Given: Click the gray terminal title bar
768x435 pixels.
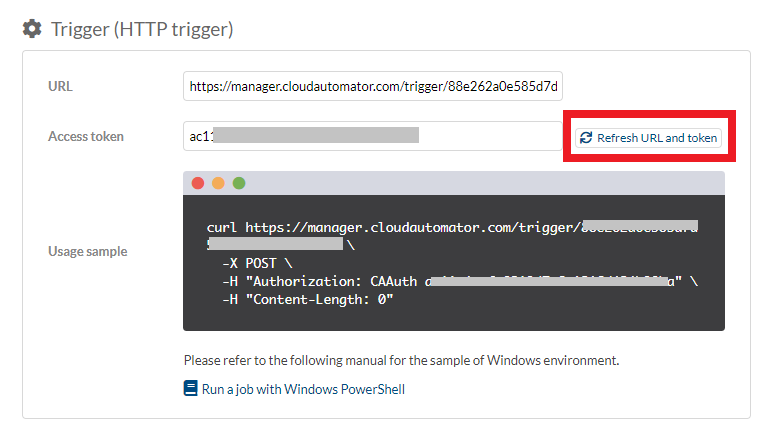Looking at the screenshot, I should tap(454, 183).
